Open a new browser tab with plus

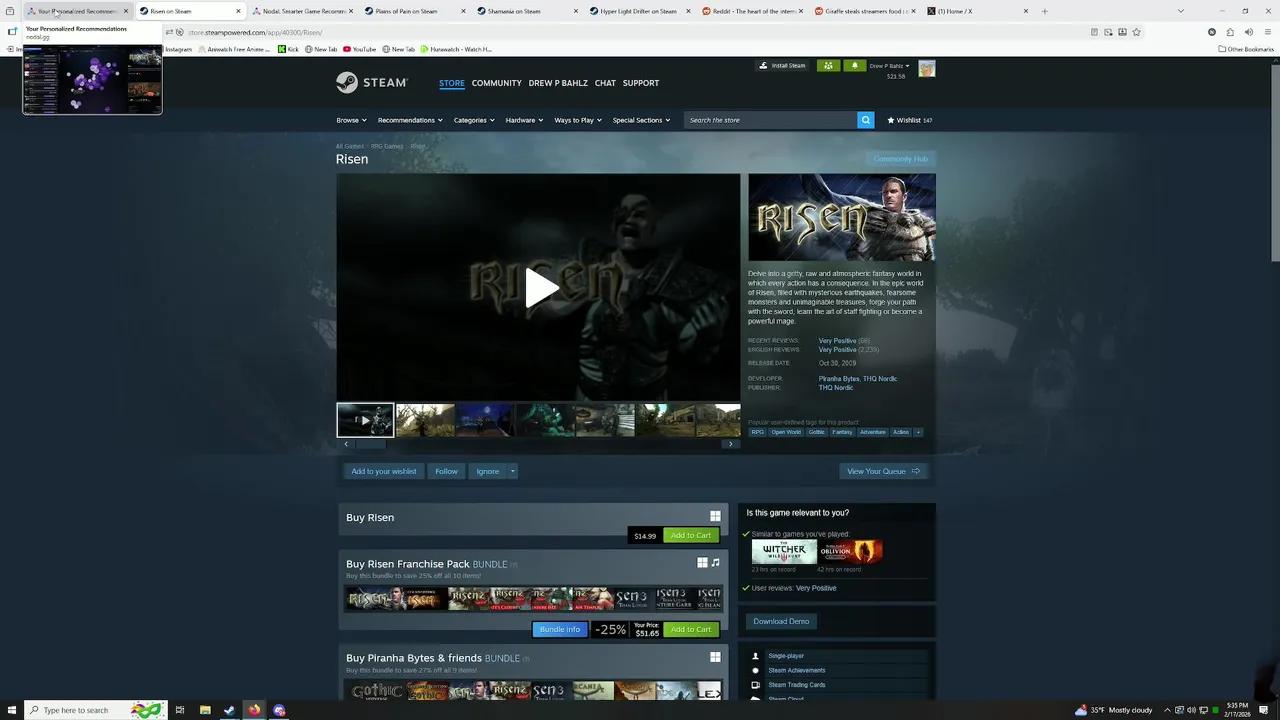(x=1045, y=11)
